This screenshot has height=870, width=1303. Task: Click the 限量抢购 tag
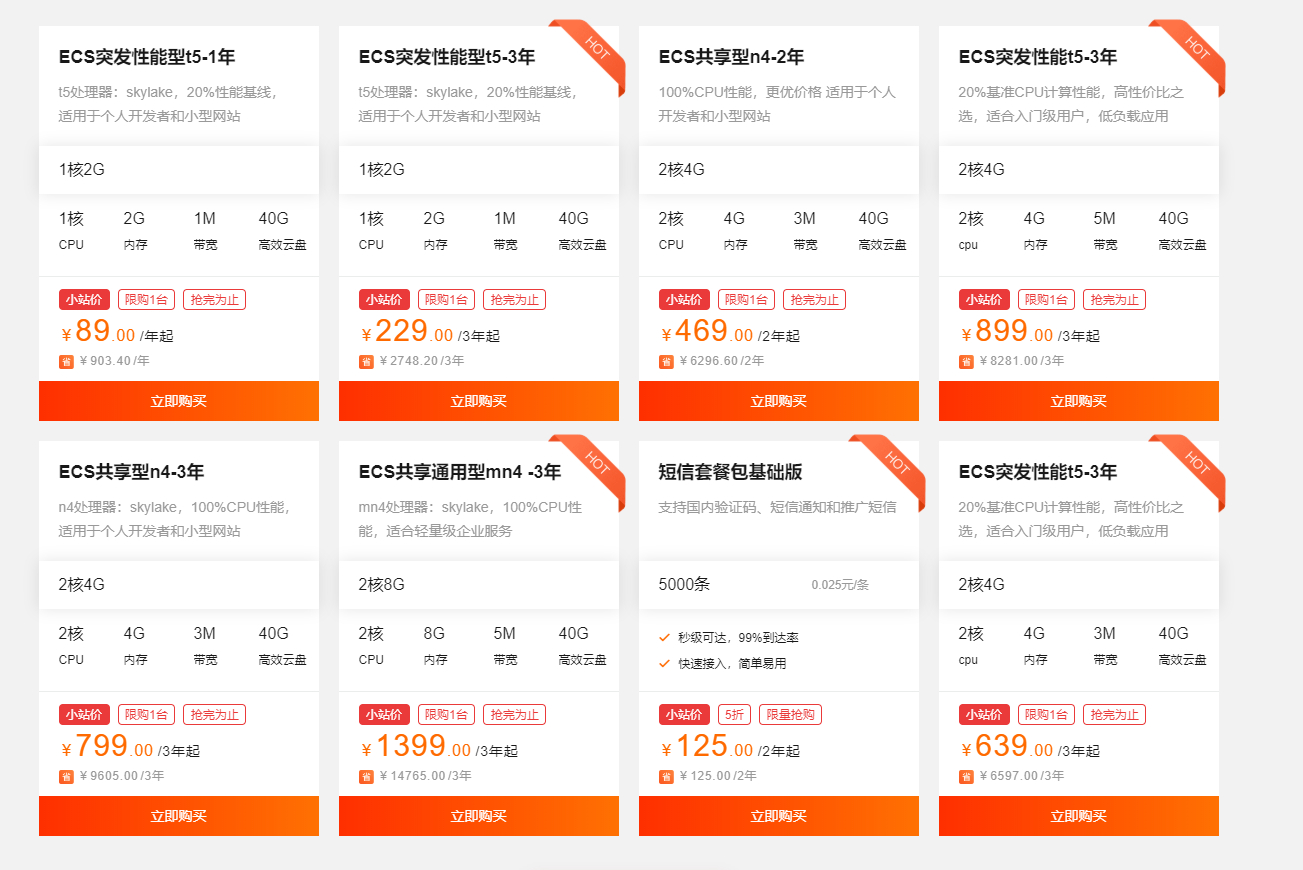pos(790,714)
